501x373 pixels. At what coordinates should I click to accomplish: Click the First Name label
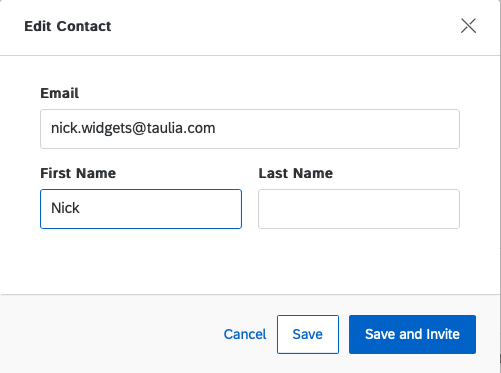[78, 173]
